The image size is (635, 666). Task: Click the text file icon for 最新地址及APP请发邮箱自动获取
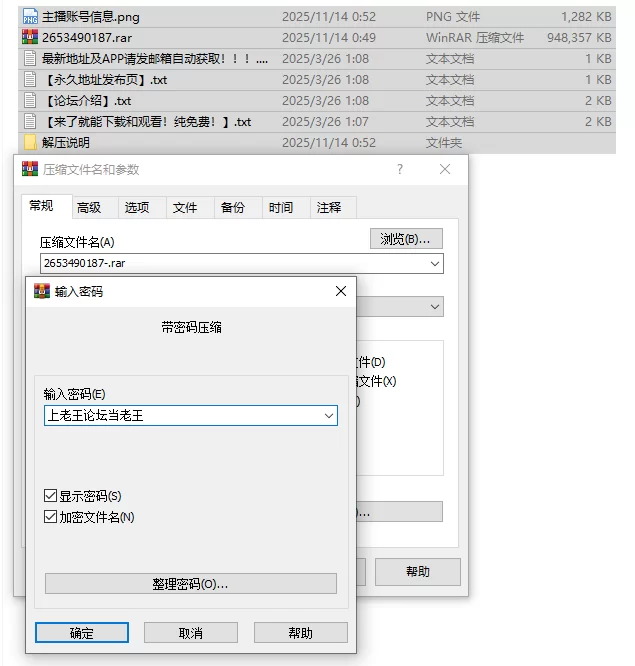(x=30, y=59)
